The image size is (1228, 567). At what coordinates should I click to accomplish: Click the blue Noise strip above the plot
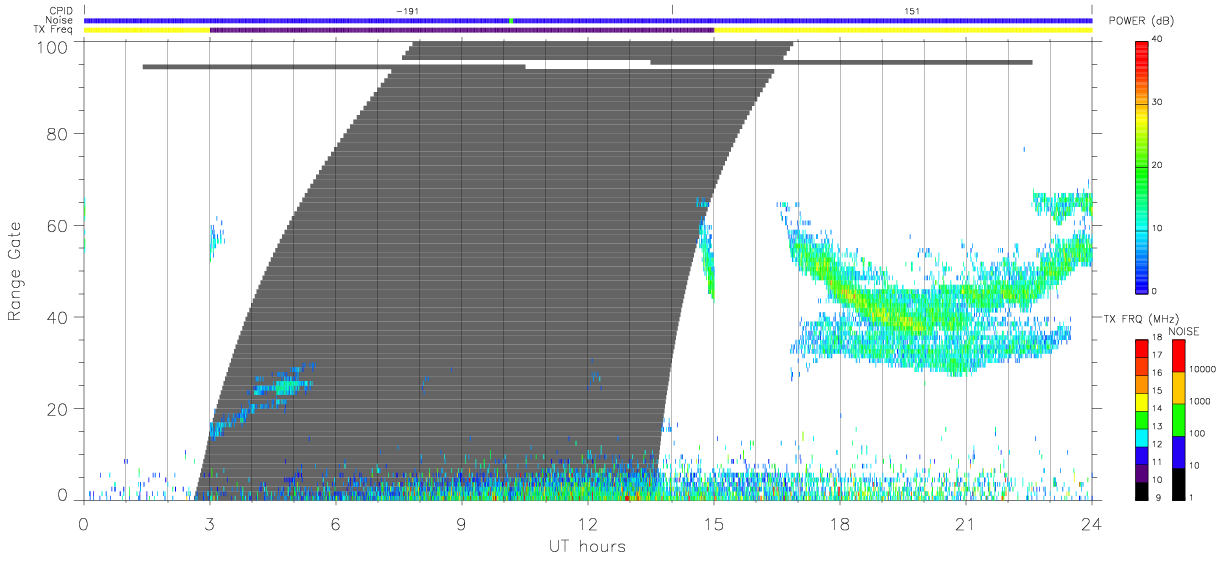588,20
